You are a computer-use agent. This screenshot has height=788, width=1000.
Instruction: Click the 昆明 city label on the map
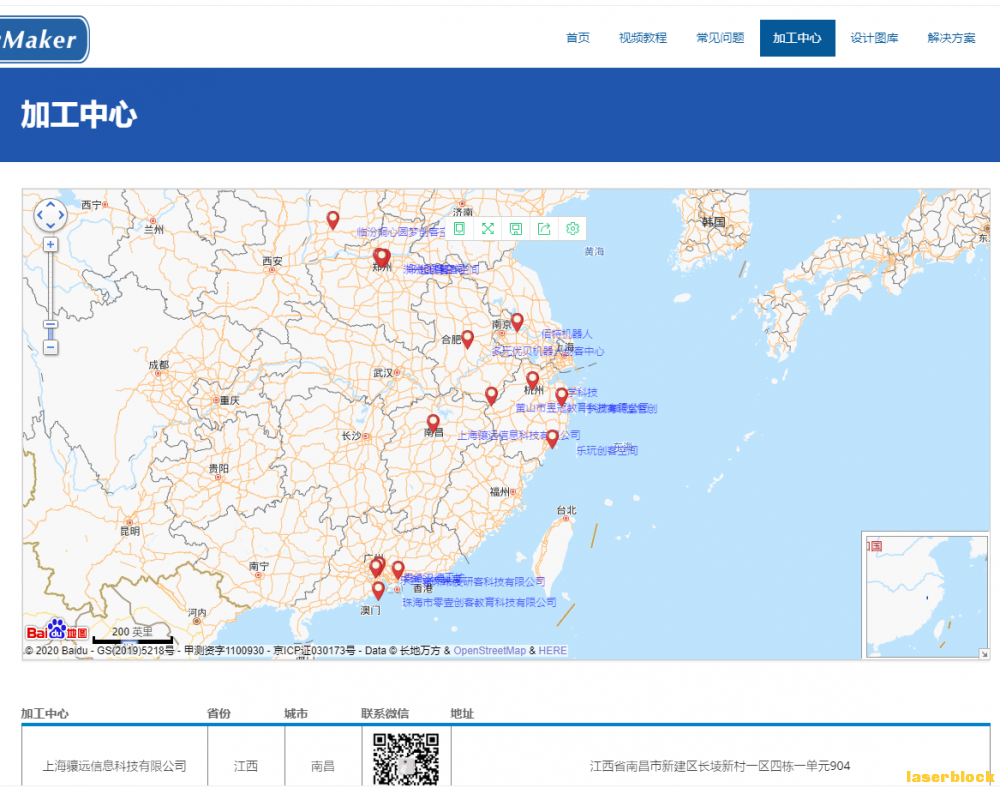tap(129, 531)
